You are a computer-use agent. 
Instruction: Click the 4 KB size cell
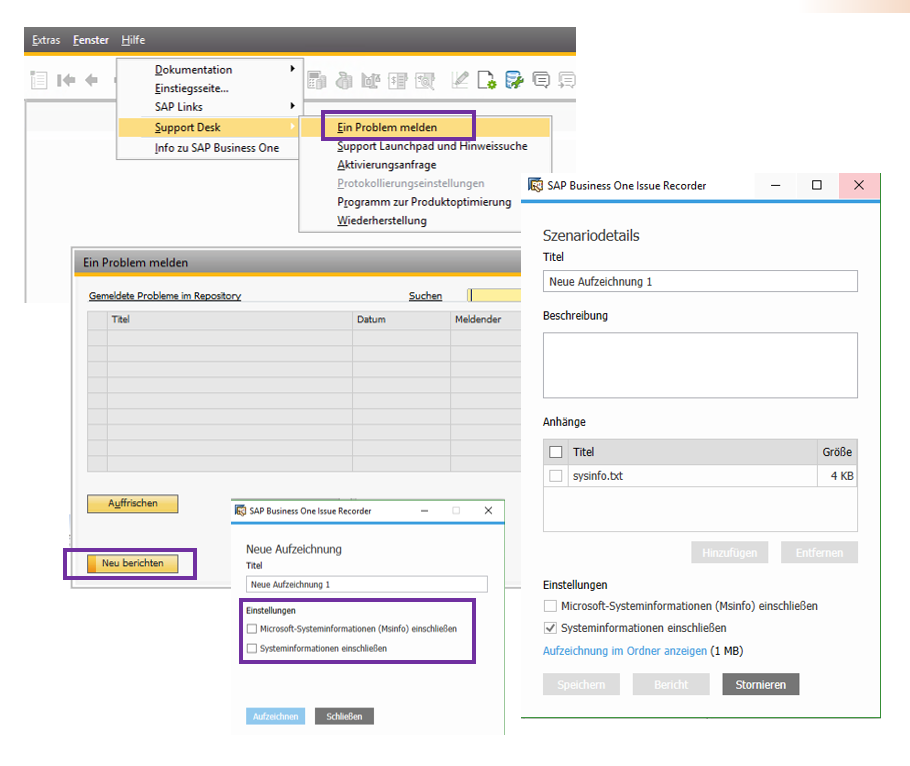[837, 476]
